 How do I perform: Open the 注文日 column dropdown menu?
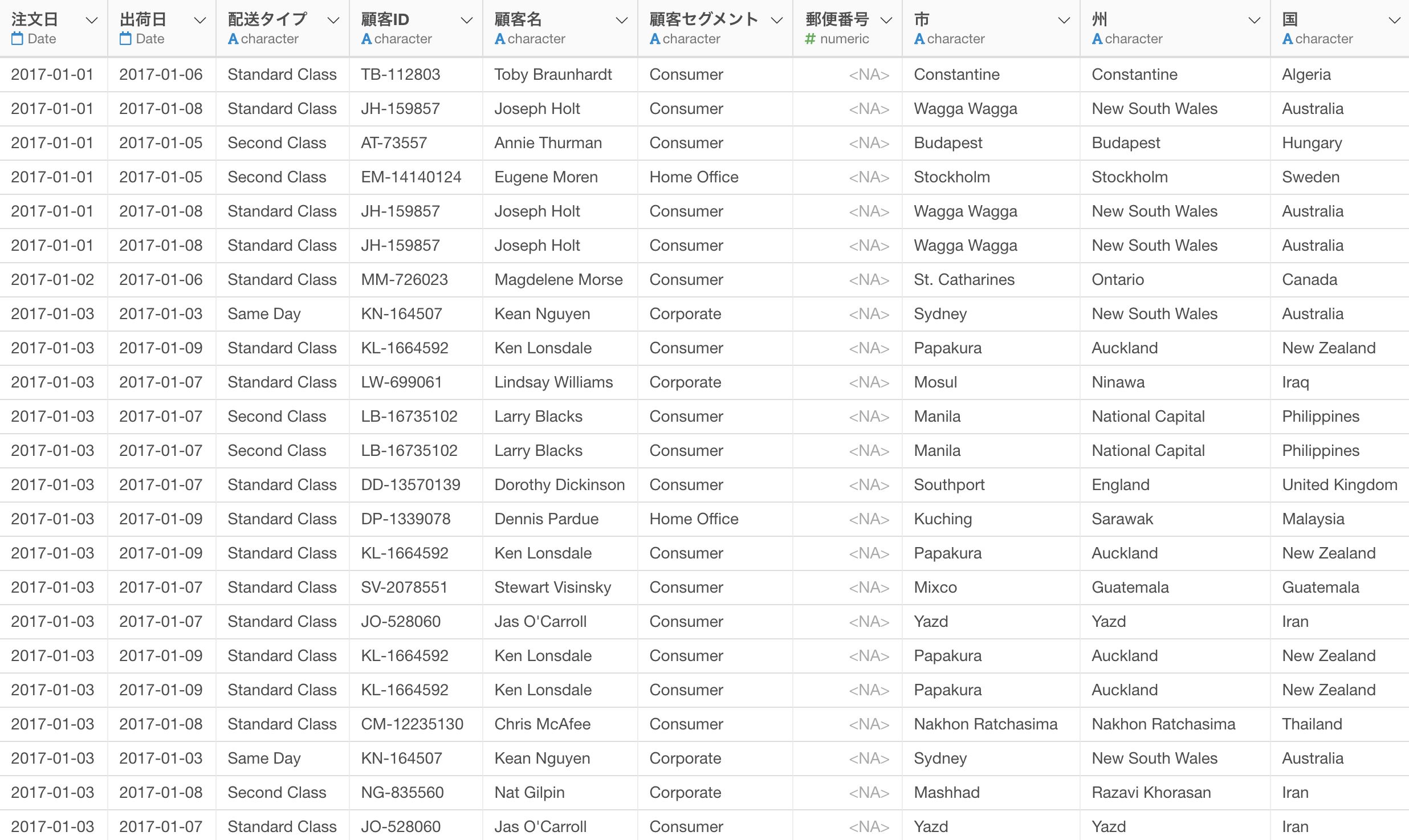91,21
